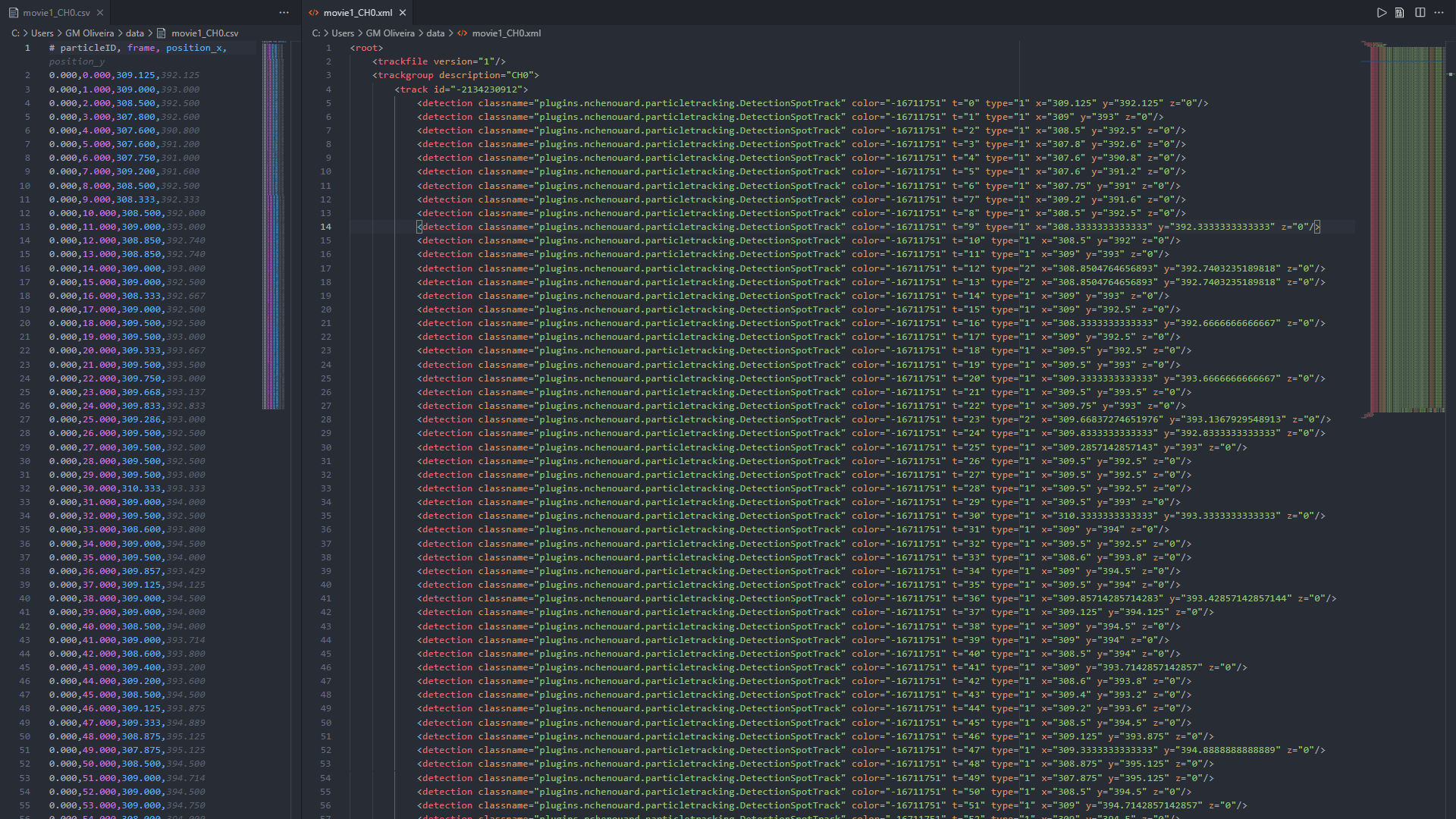Click the CSV header comment '# particleID, frame, position_x,'

[138, 48]
